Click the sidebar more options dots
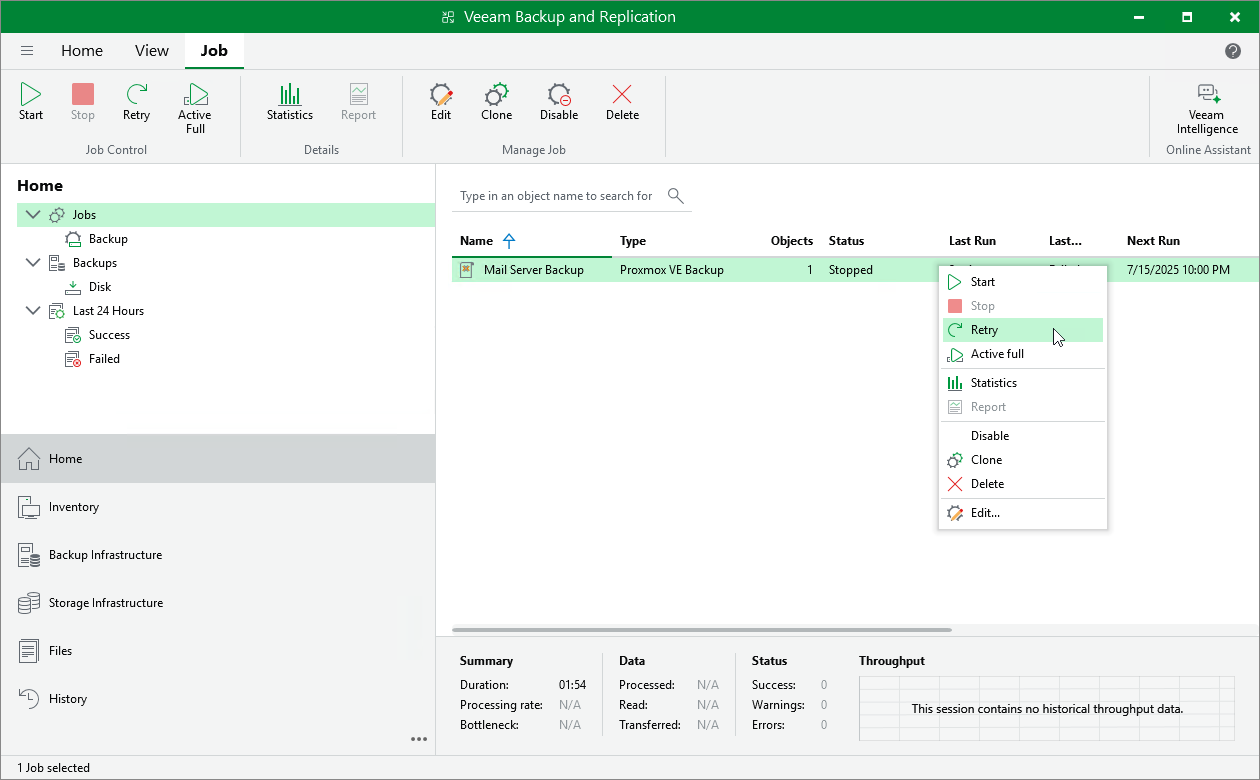1260x780 pixels. [x=419, y=739]
